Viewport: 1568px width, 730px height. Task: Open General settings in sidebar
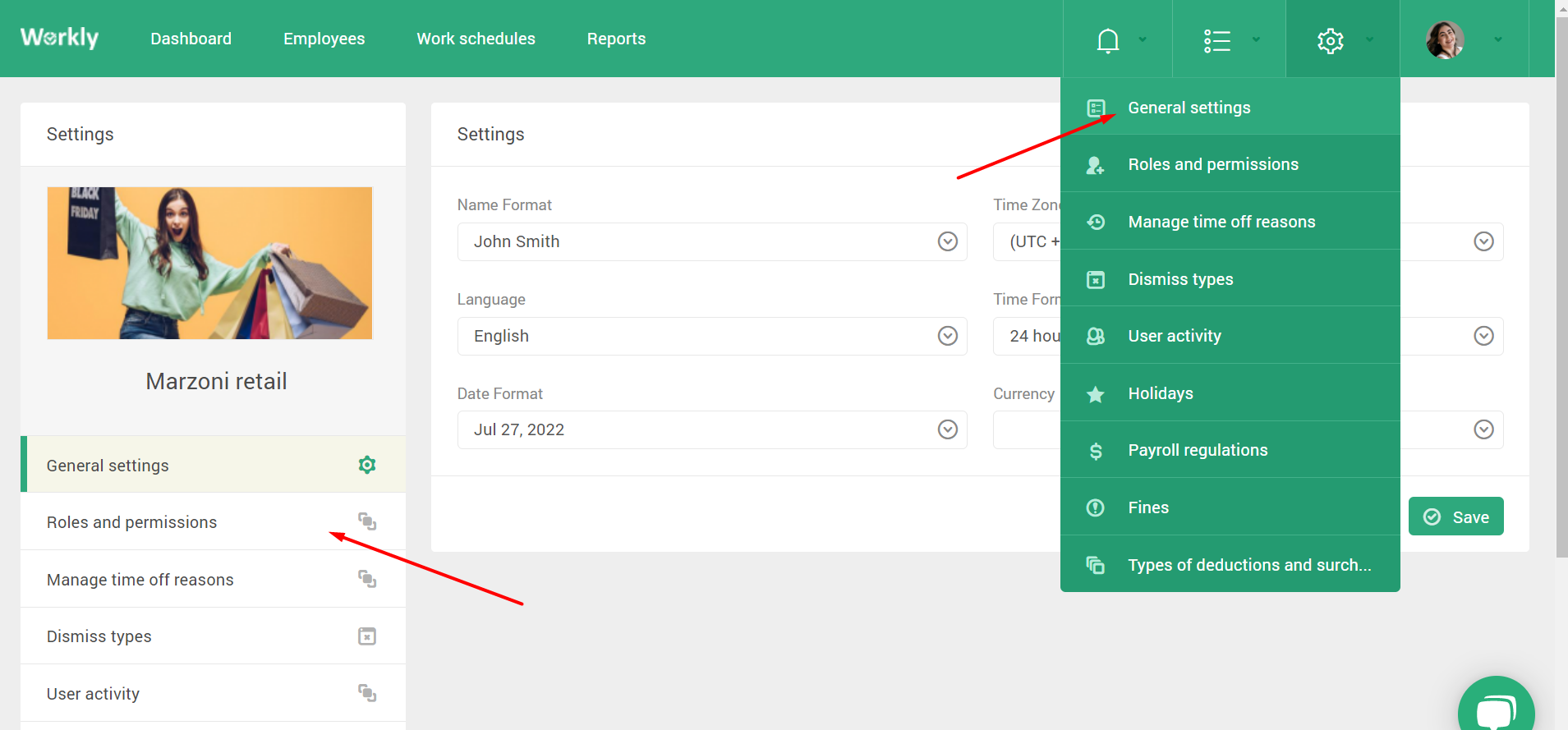click(214, 465)
